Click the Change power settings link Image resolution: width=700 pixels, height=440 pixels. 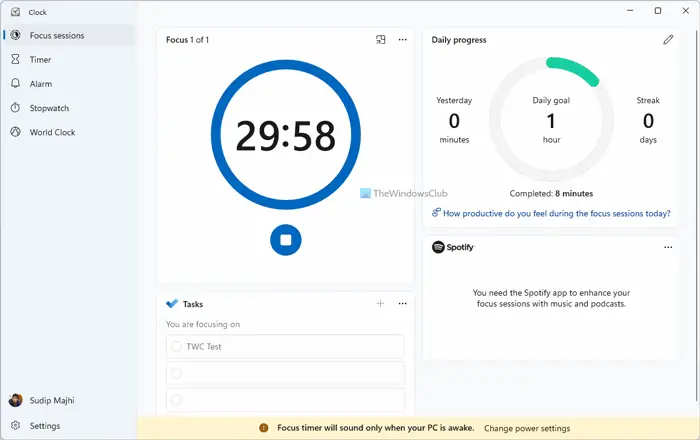point(527,428)
